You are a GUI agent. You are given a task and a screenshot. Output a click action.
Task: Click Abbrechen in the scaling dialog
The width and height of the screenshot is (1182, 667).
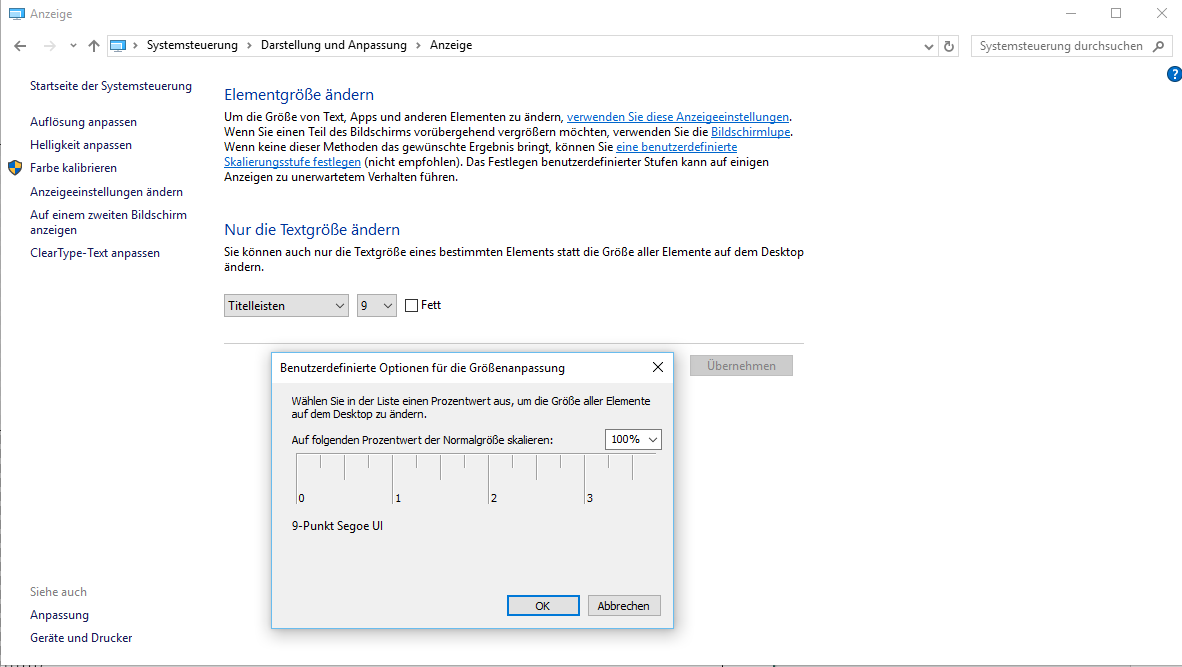click(x=623, y=606)
